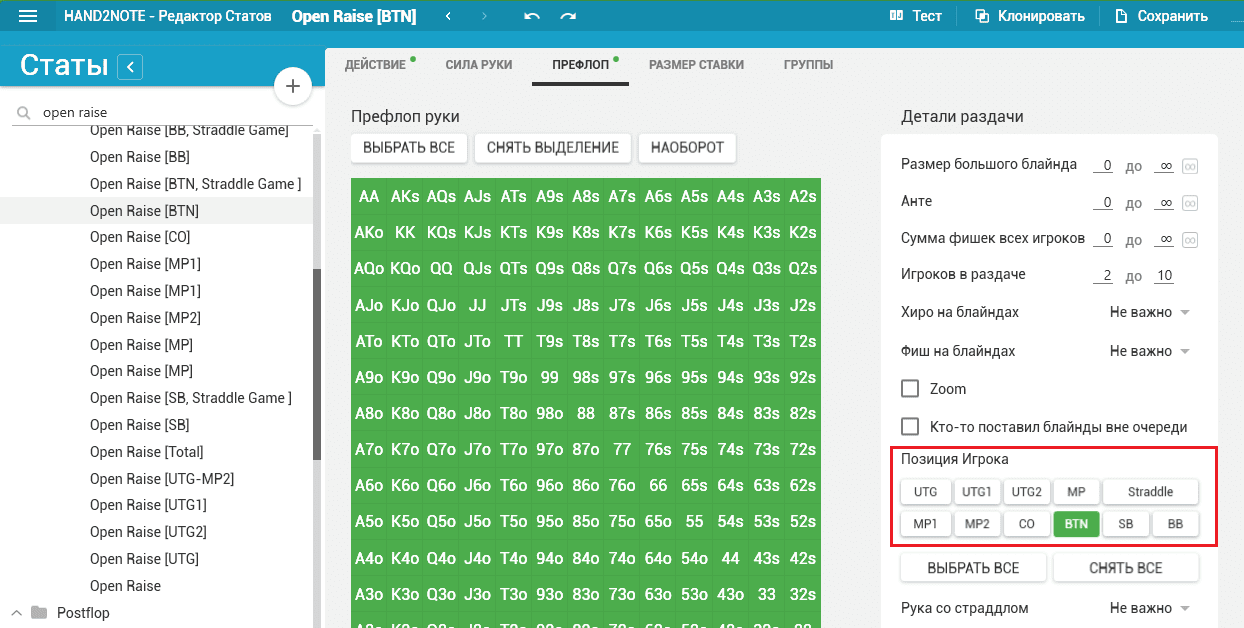Switch to the СИЛА РУКИ tab

(479, 65)
